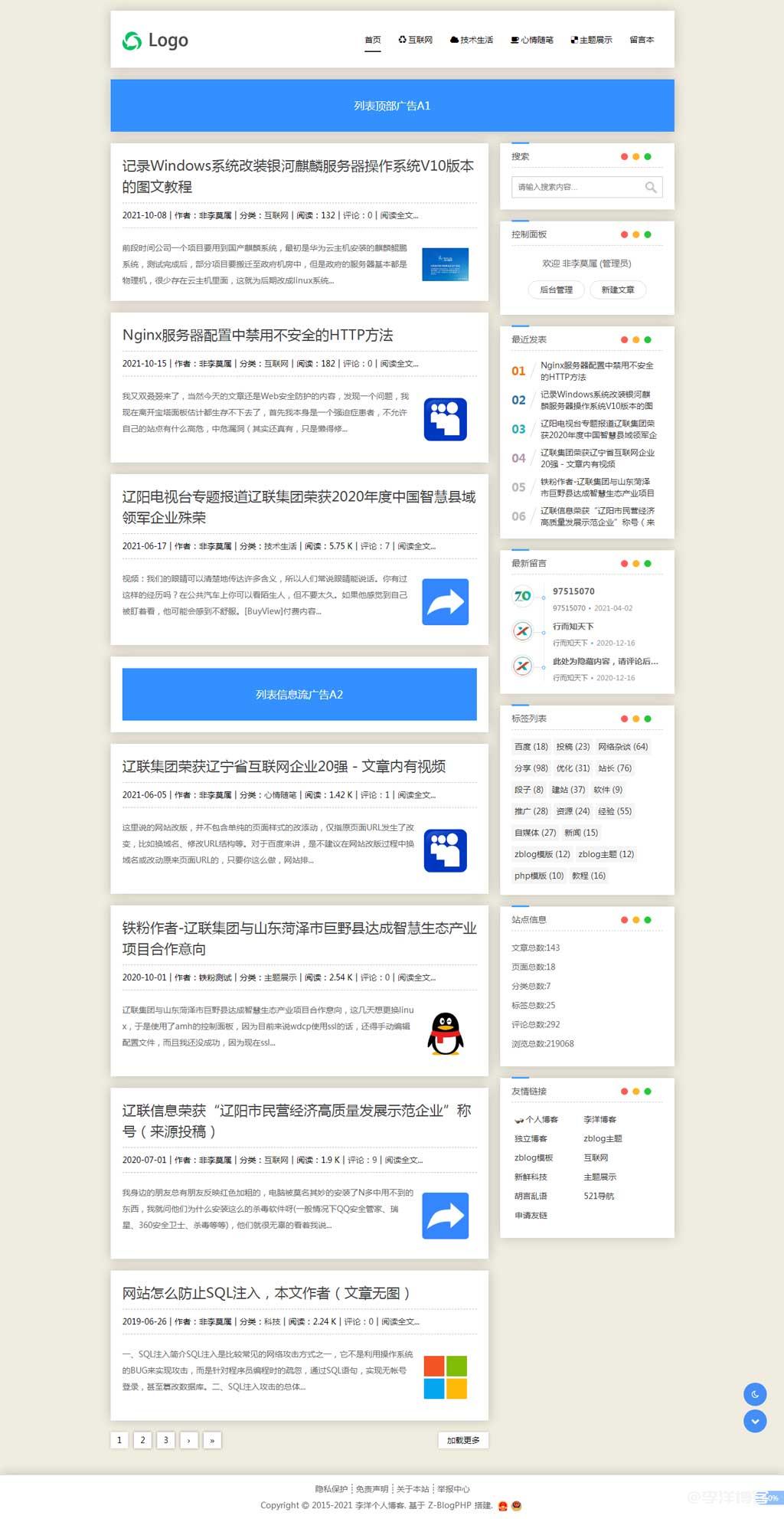Click the 后台管理 button

click(556, 290)
